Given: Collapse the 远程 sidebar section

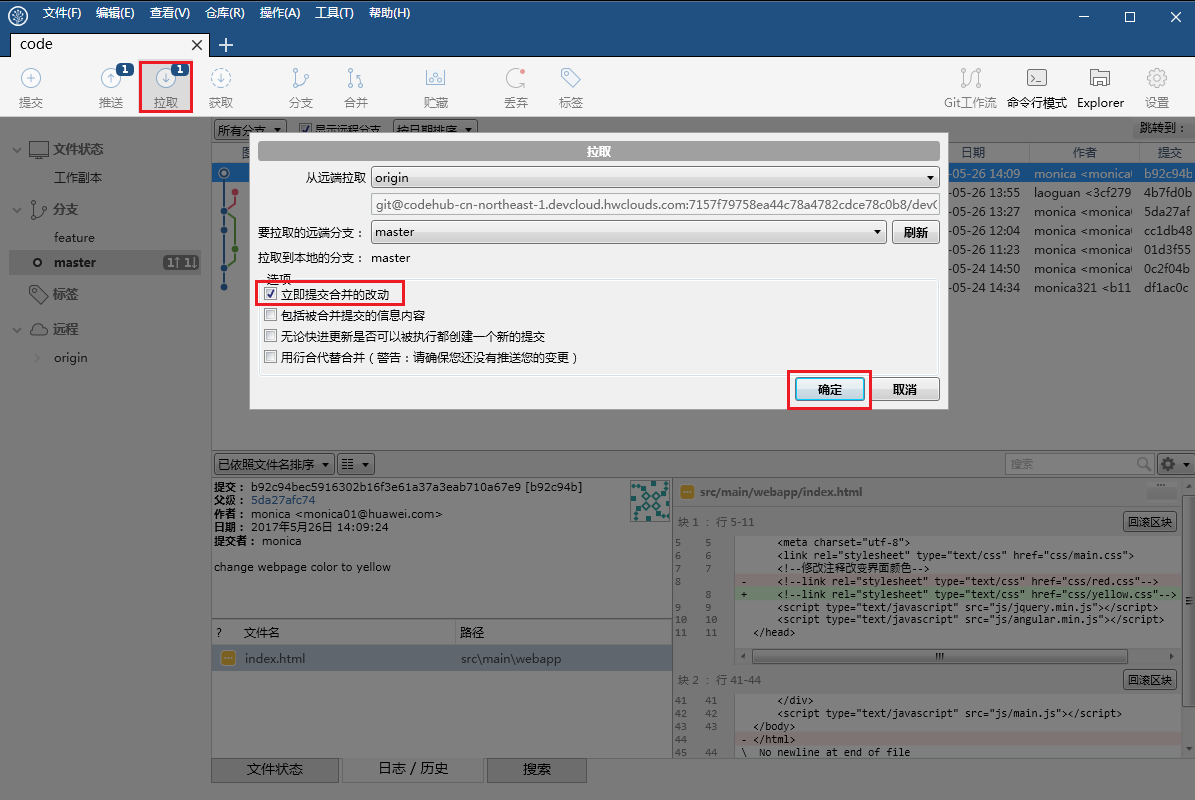Looking at the screenshot, I should click(17, 330).
